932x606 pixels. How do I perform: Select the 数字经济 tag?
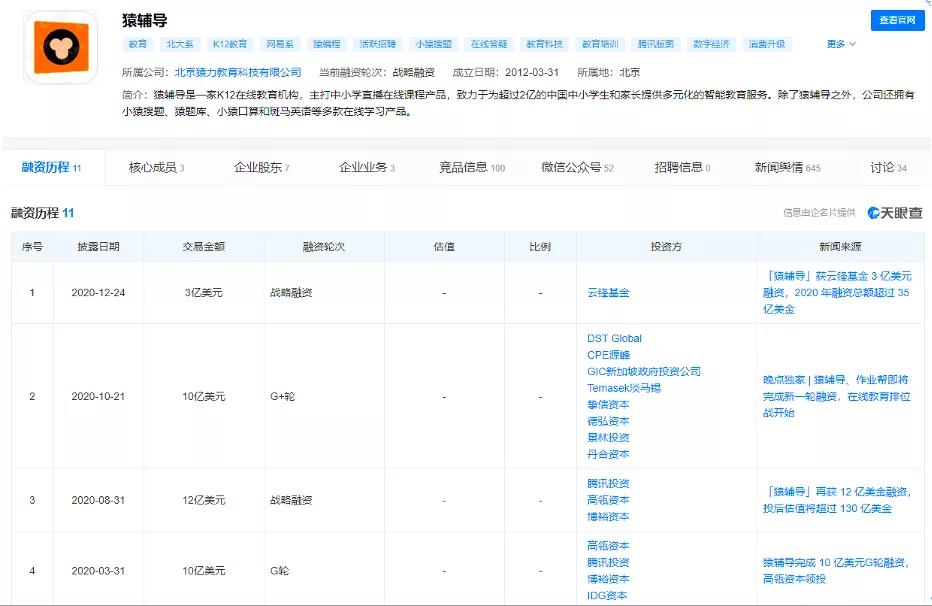711,44
